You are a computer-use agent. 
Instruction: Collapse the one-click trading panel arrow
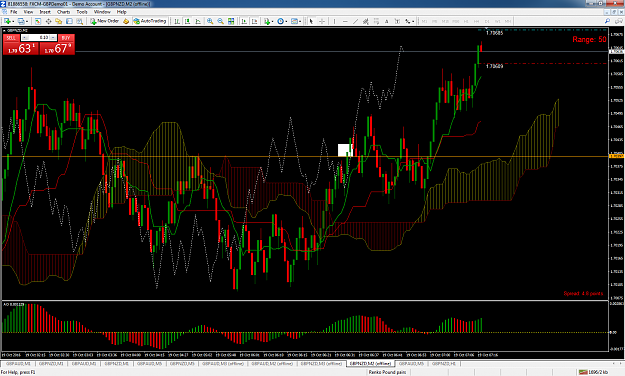4,30
